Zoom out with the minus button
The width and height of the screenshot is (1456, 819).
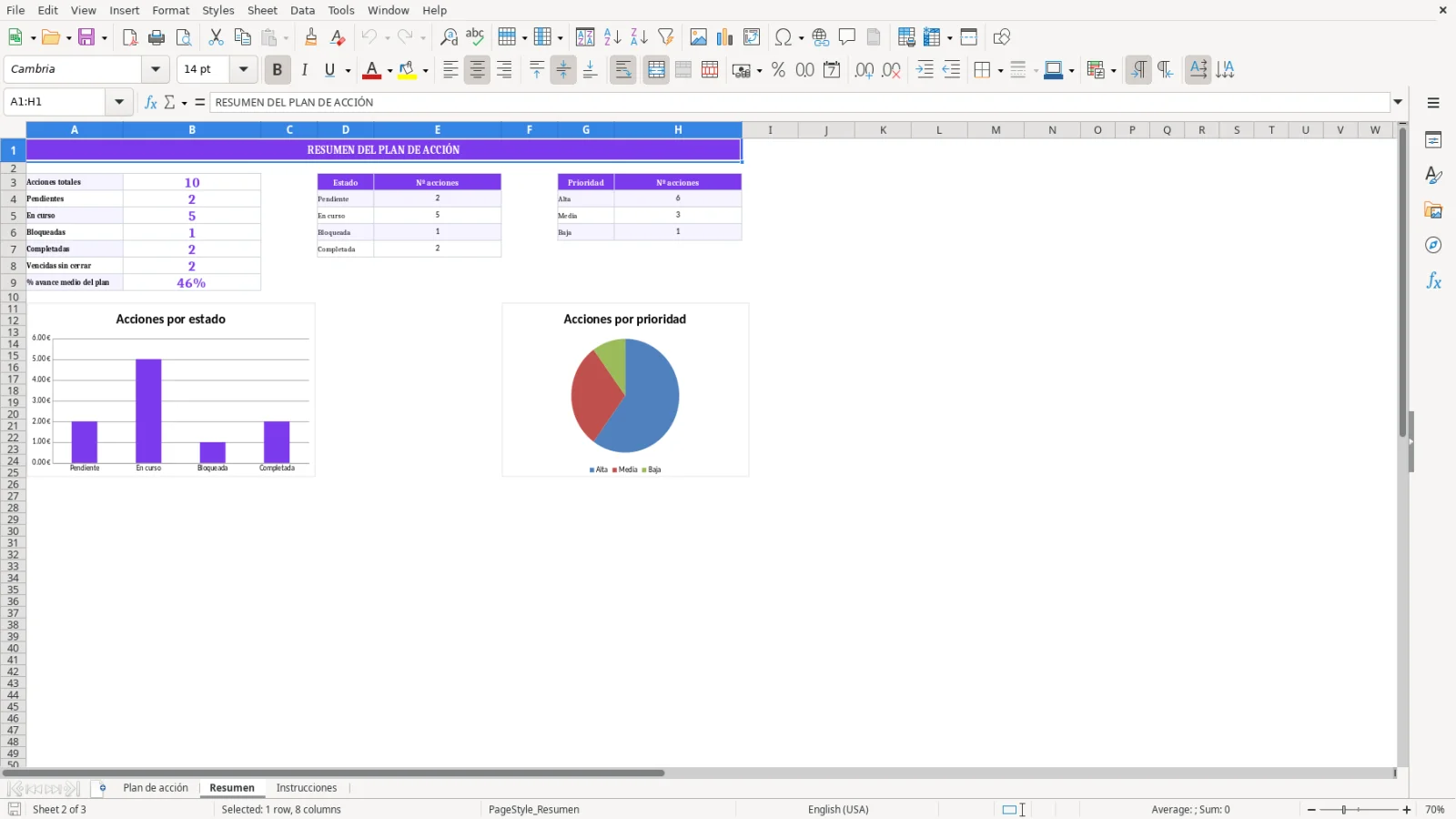pos(1311,810)
